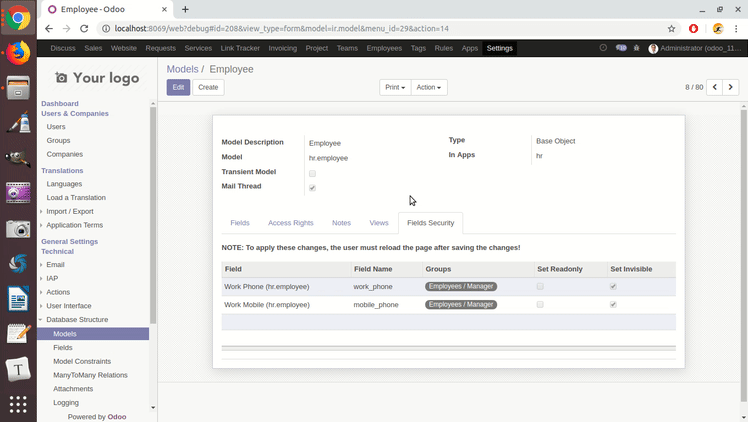The image size is (748, 422).
Task: Go to the previous model record
Action: click(715, 87)
